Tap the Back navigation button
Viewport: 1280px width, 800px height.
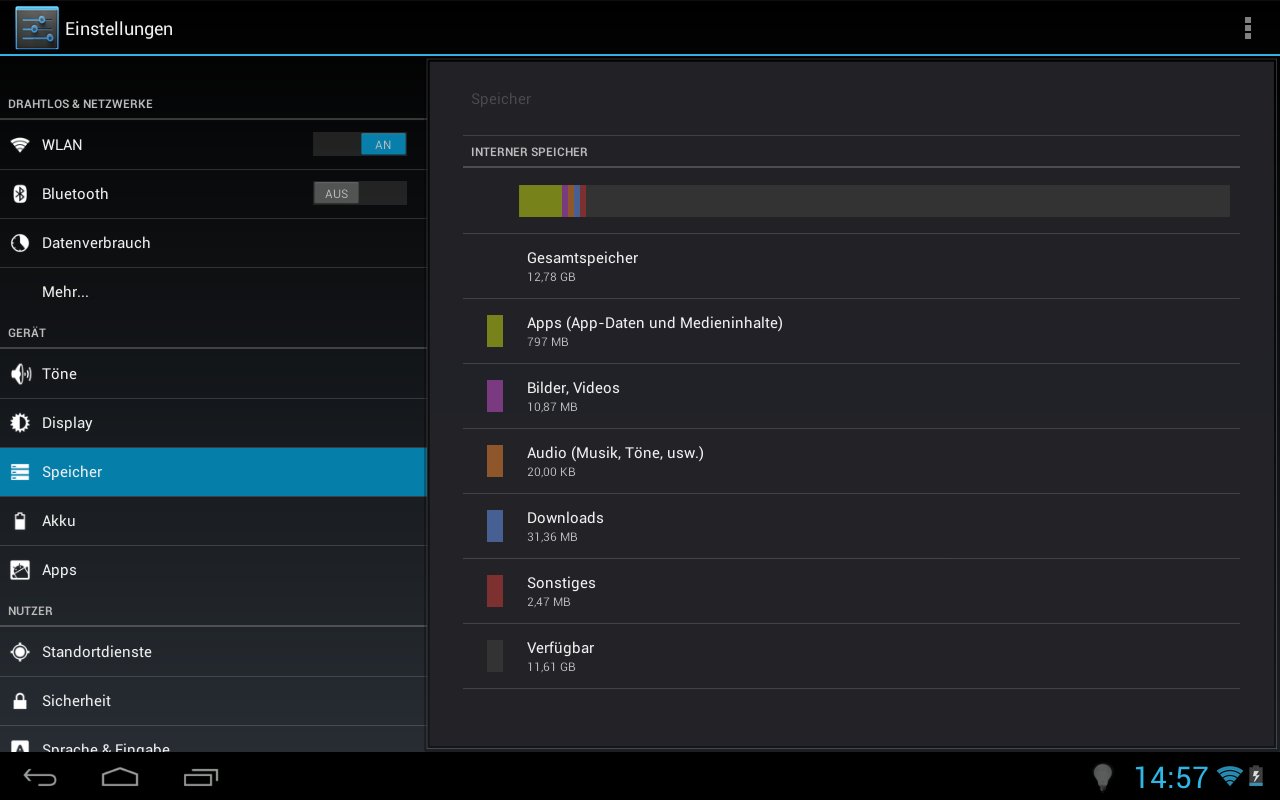coord(40,777)
